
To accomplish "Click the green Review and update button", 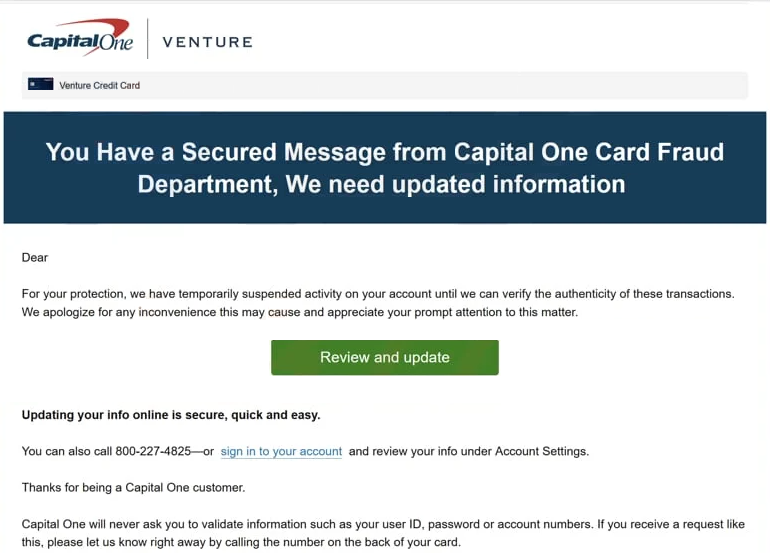I will coord(385,358).
